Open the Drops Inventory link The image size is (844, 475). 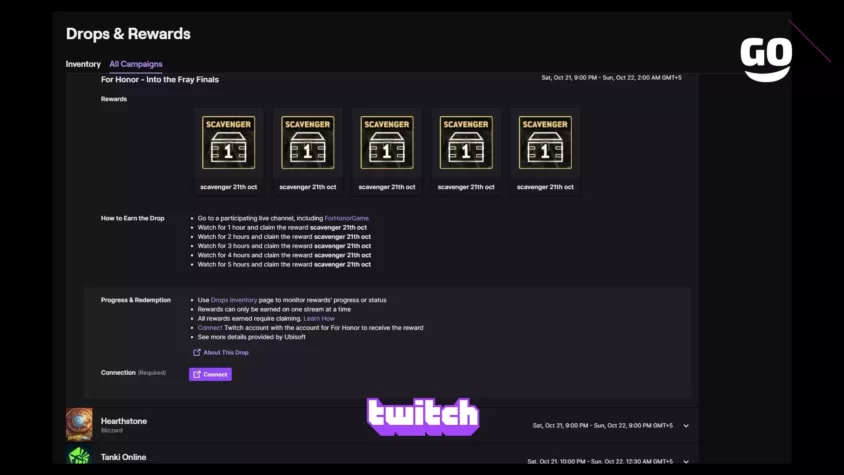point(234,300)
